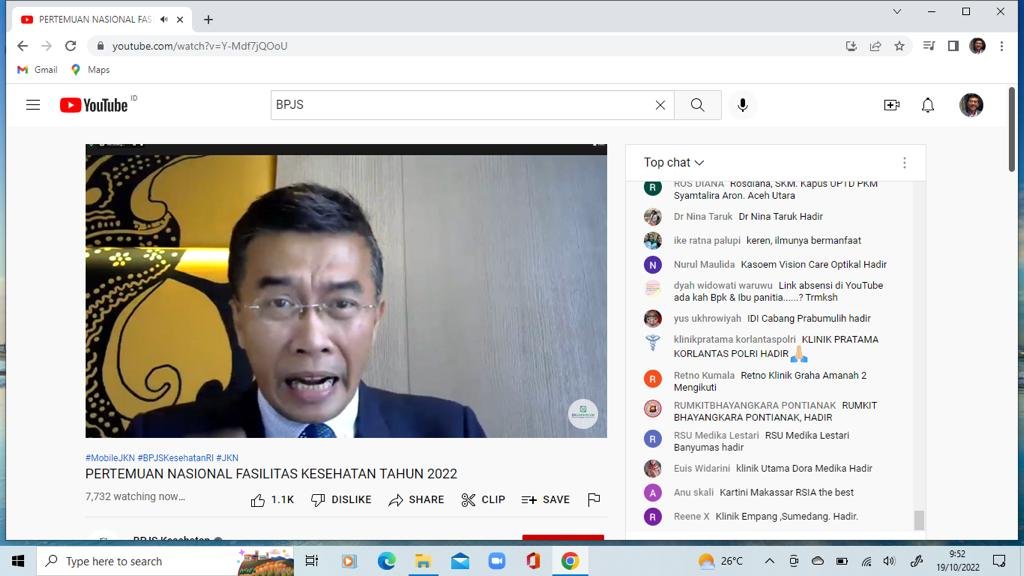Share the video
The height and width of the screenshot is (576, 1024).
(416, 500)
